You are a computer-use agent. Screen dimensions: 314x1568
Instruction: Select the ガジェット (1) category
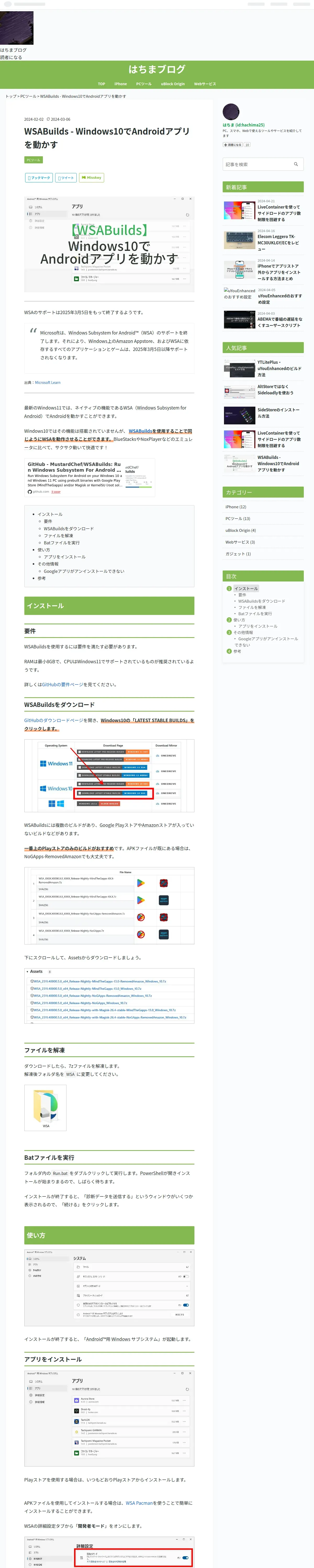[x=238, y=554]
